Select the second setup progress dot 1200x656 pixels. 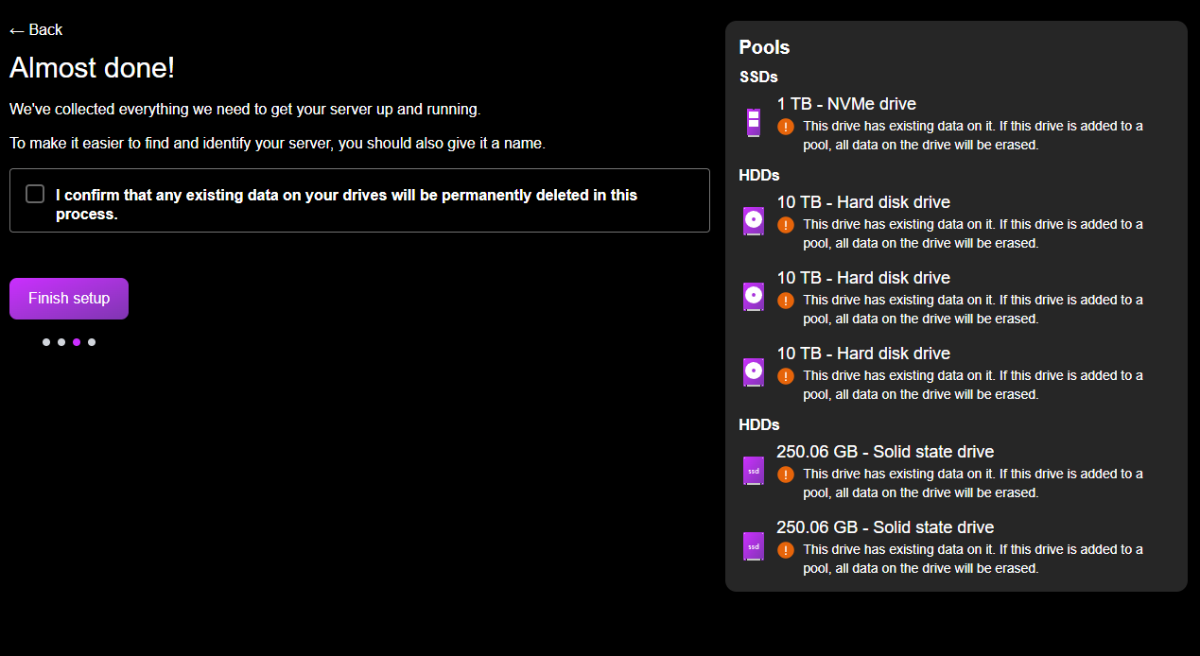(61, 342)
